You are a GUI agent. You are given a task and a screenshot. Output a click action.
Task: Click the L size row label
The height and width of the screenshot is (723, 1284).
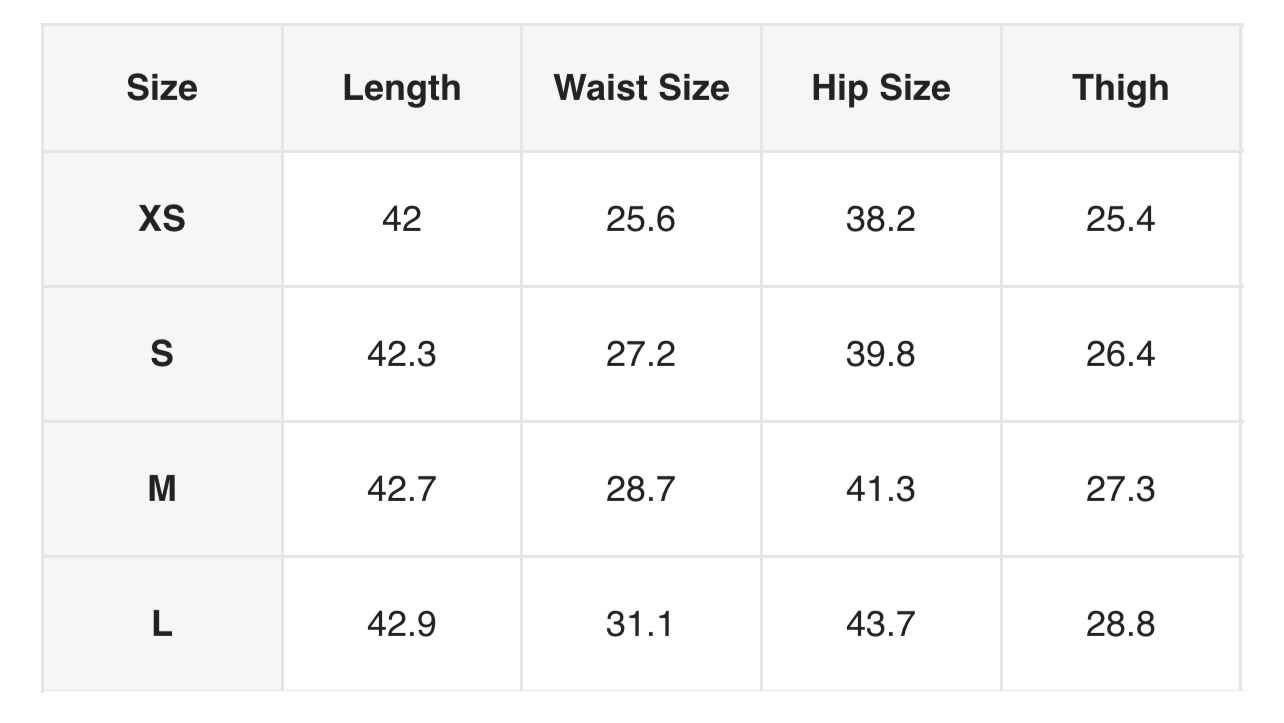[x=162, y=624]
